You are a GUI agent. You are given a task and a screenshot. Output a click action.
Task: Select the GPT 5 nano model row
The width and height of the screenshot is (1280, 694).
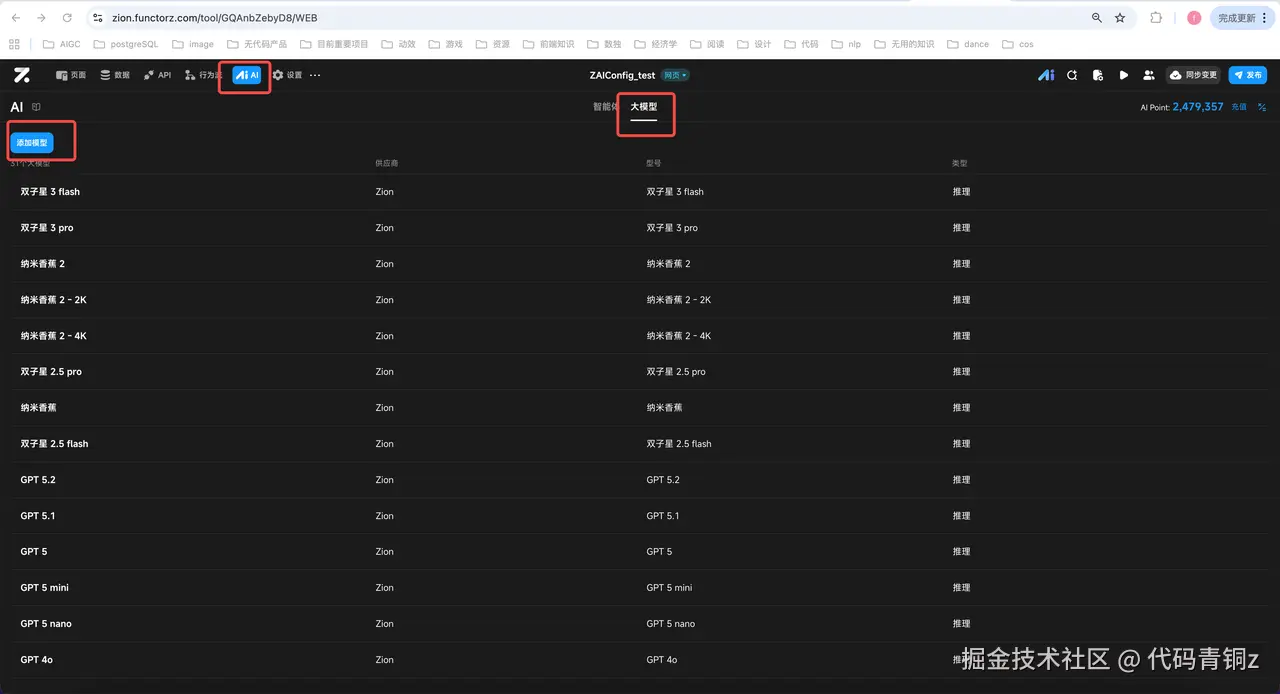click(x=640, y=624)
